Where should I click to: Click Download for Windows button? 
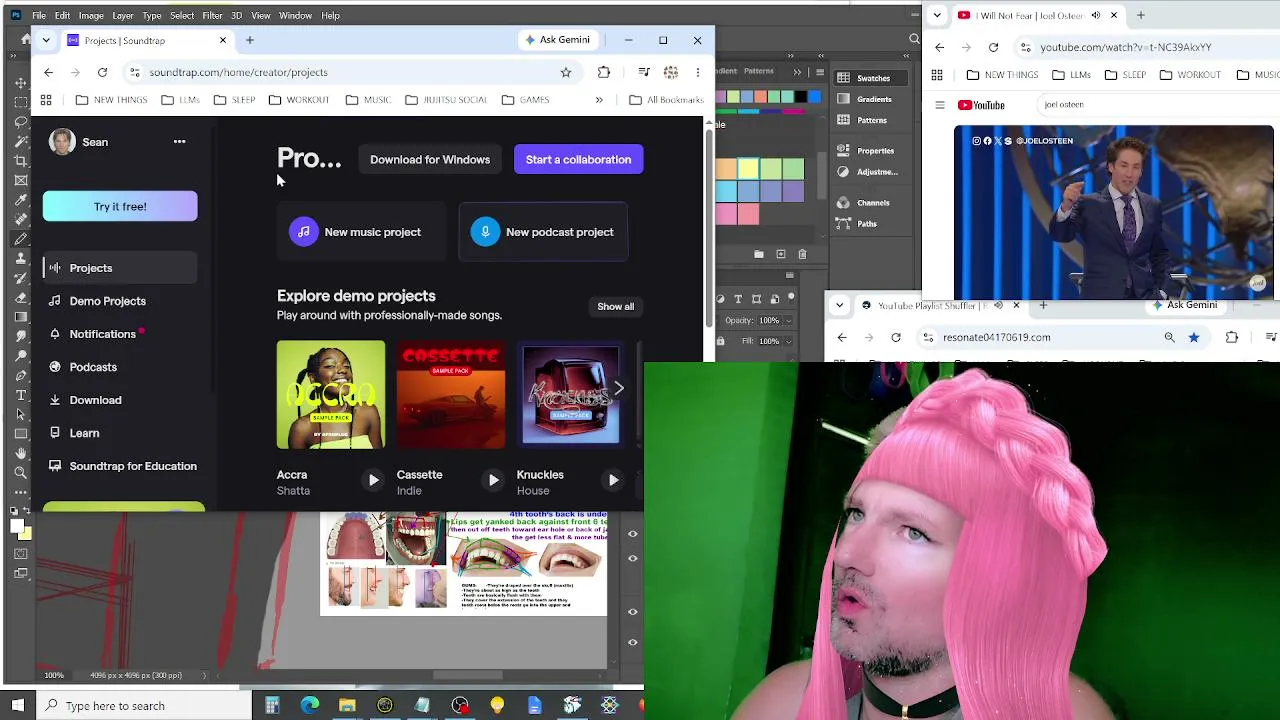(430, 160)
